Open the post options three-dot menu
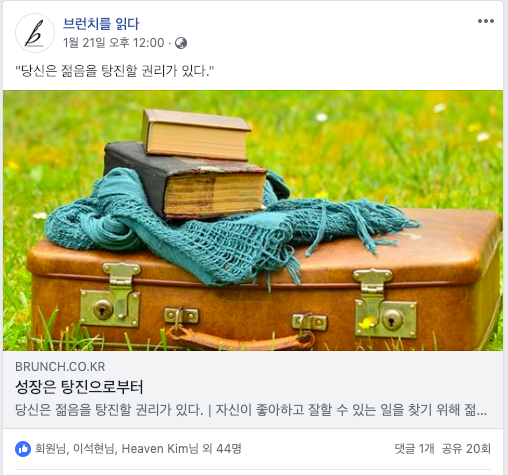The height and width of the screenshot is (475, 508). pos(486,21)
